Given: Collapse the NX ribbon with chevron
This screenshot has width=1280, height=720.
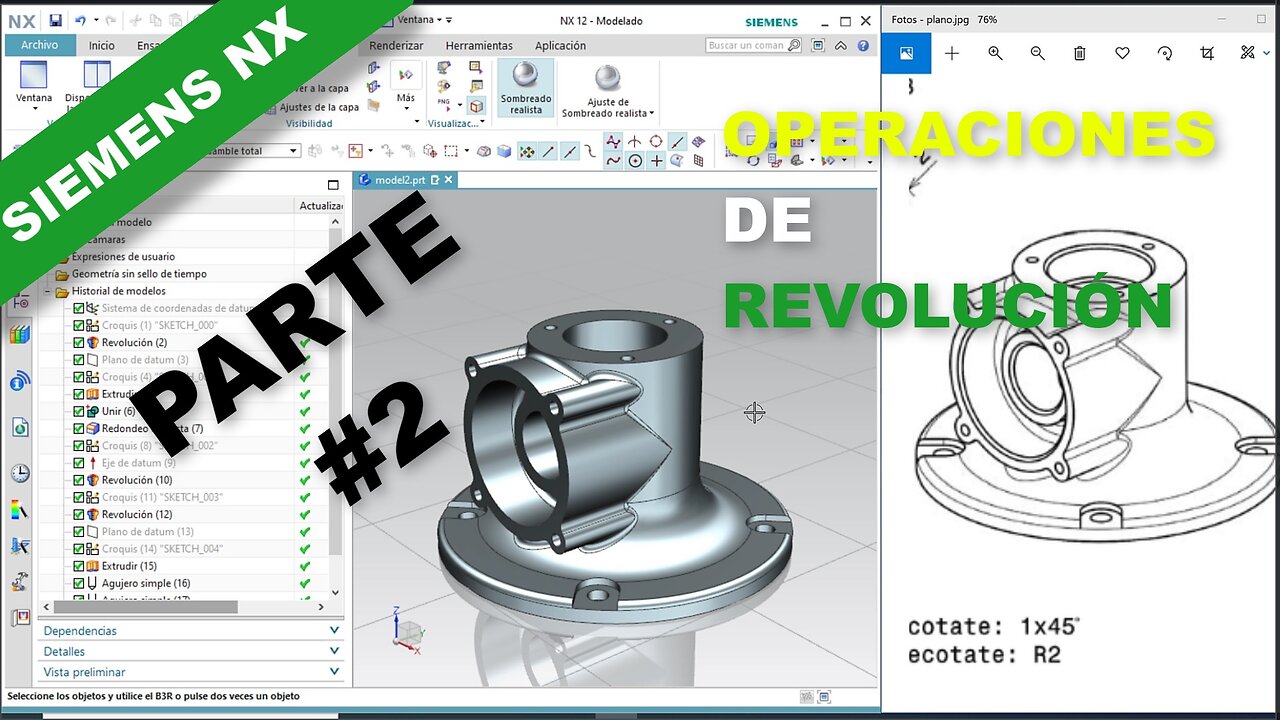Looking at the screenshot, I should (x=841, y=45).
